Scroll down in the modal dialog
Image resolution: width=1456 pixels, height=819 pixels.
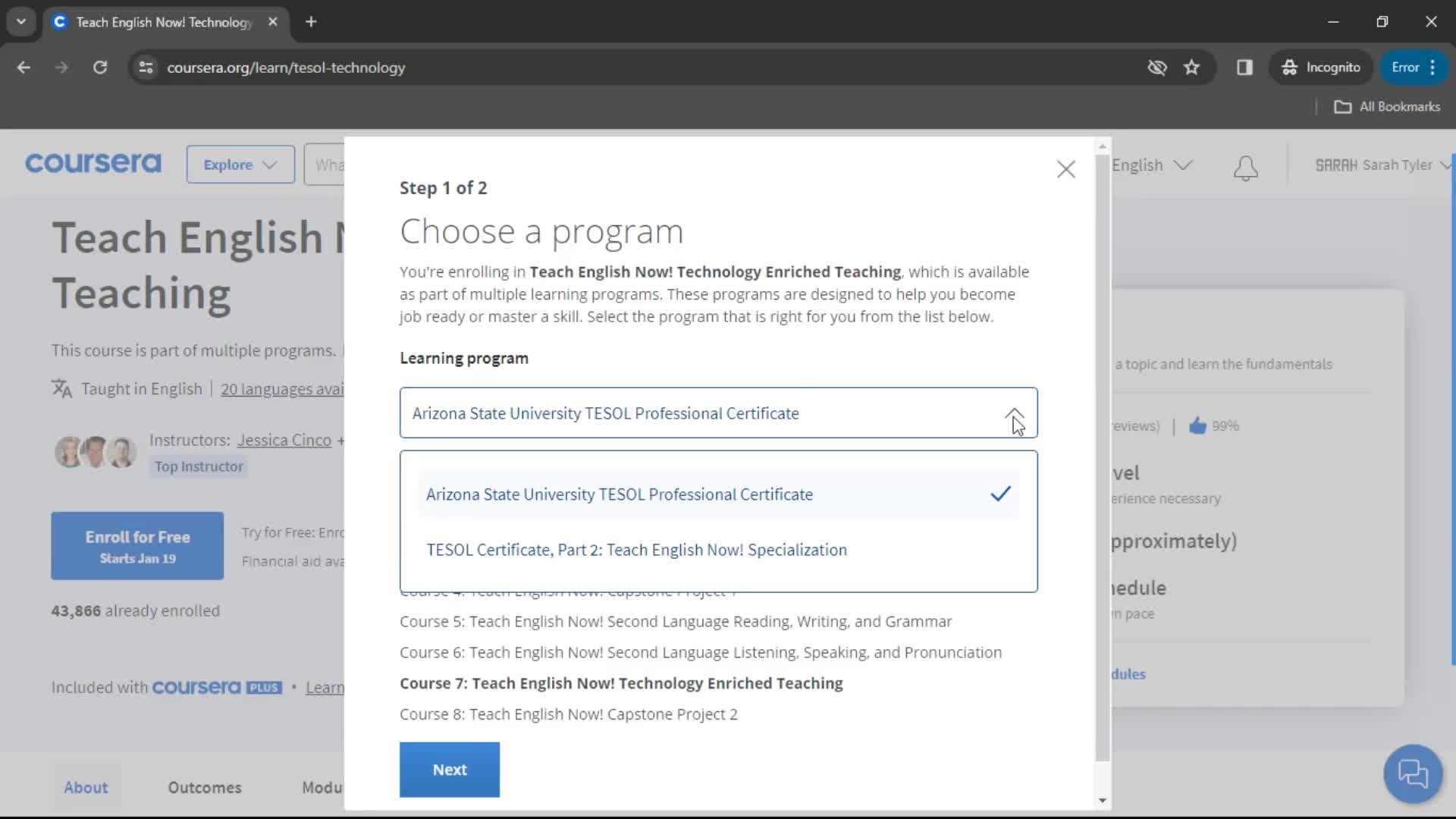click(1101, 800)
